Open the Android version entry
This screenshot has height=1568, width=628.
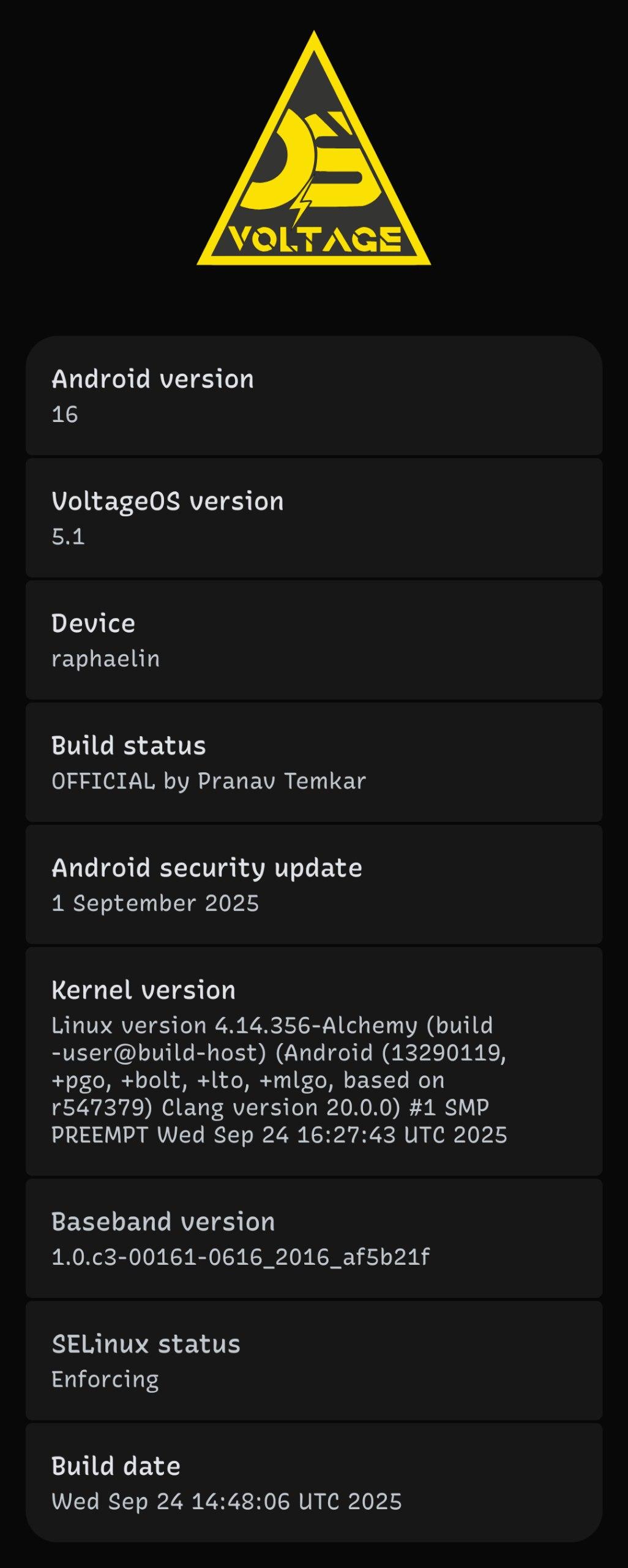[152, 379]
